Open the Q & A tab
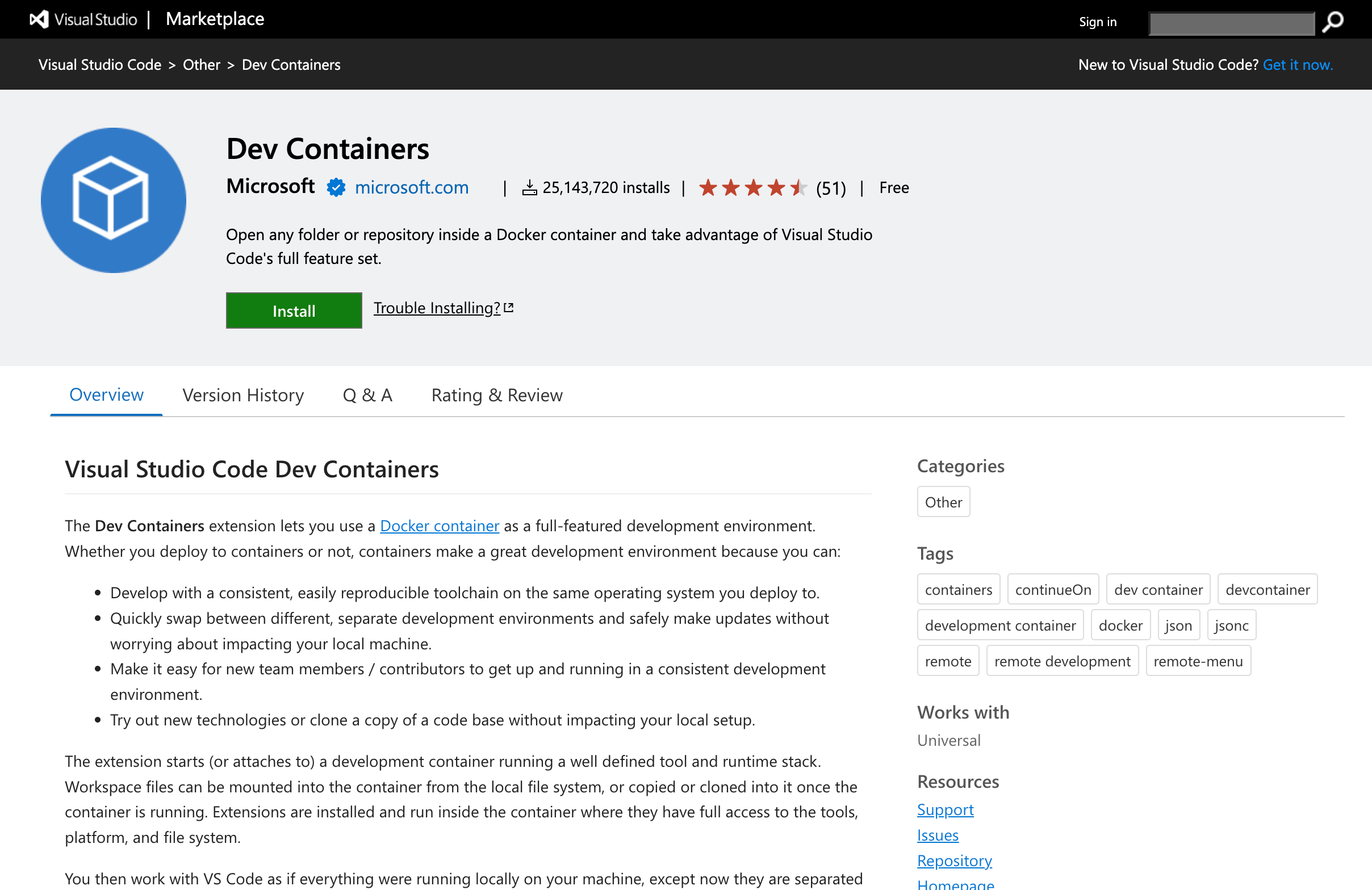 pos(367,395)
